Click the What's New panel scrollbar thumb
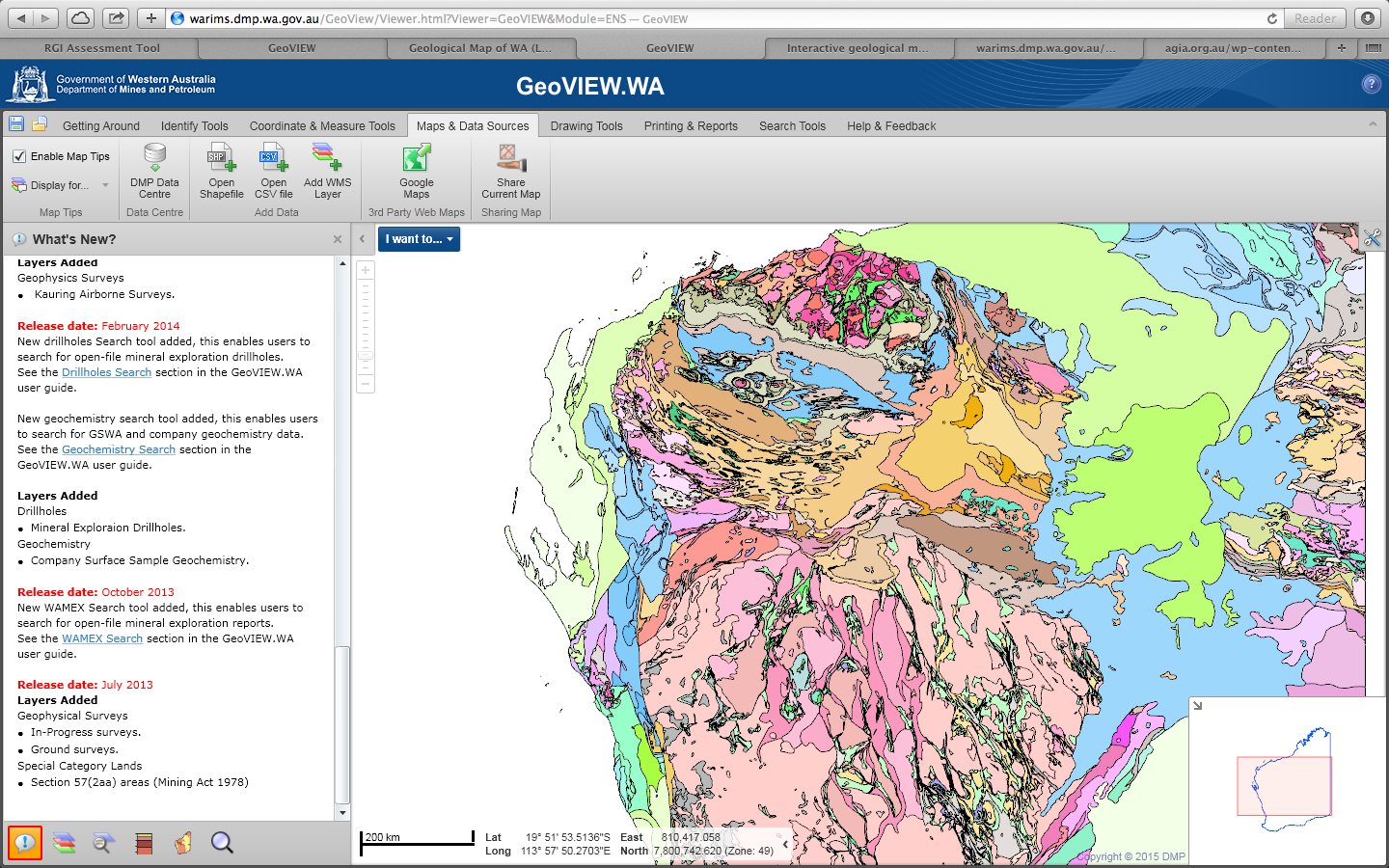 (x=342, y=725)
